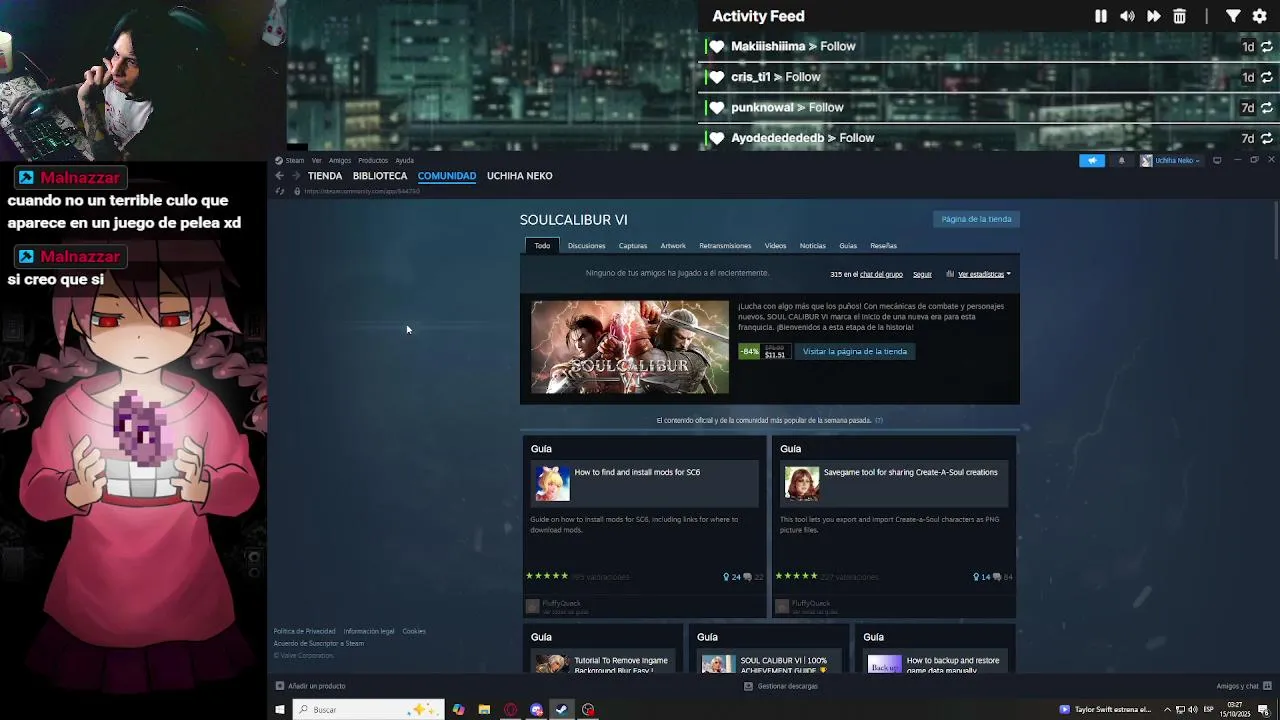This screenshot has width=1280, height=720.
Task: Click Añadir un producto
Action: click(310, 686)
